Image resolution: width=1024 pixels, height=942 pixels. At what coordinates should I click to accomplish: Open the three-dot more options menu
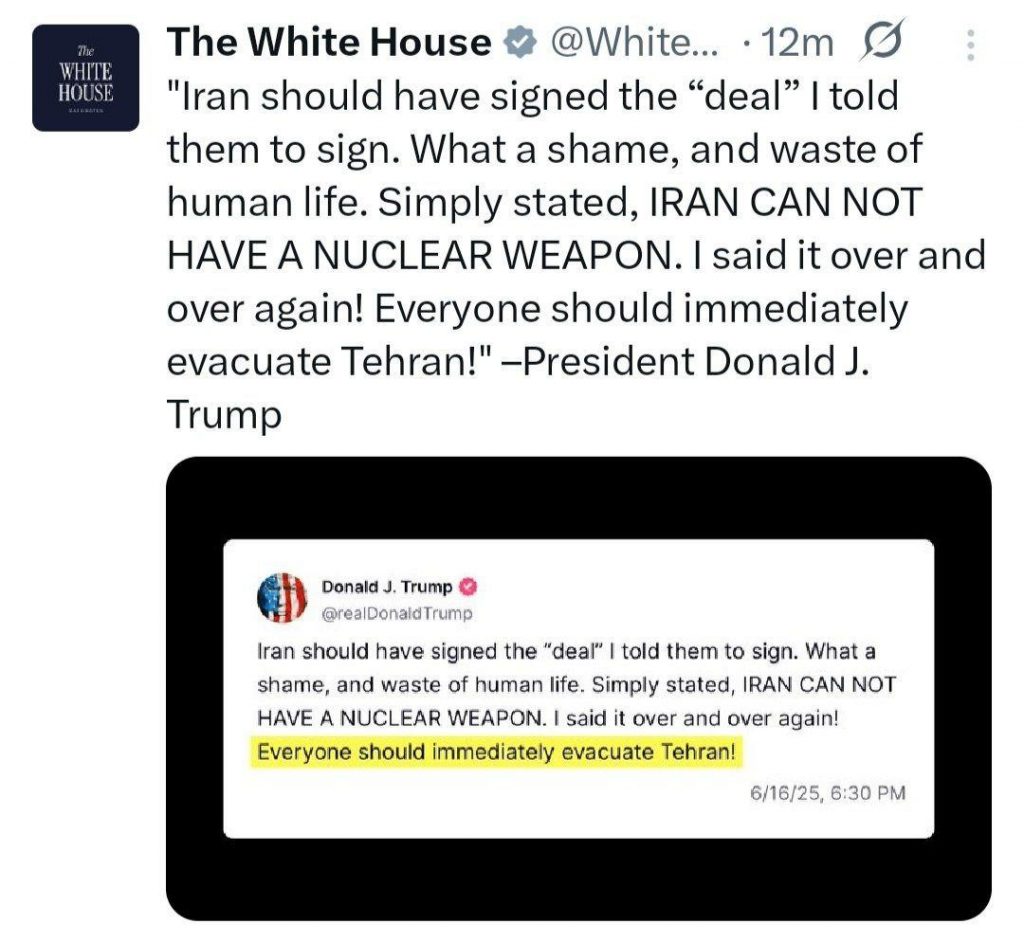coord(970,45)
